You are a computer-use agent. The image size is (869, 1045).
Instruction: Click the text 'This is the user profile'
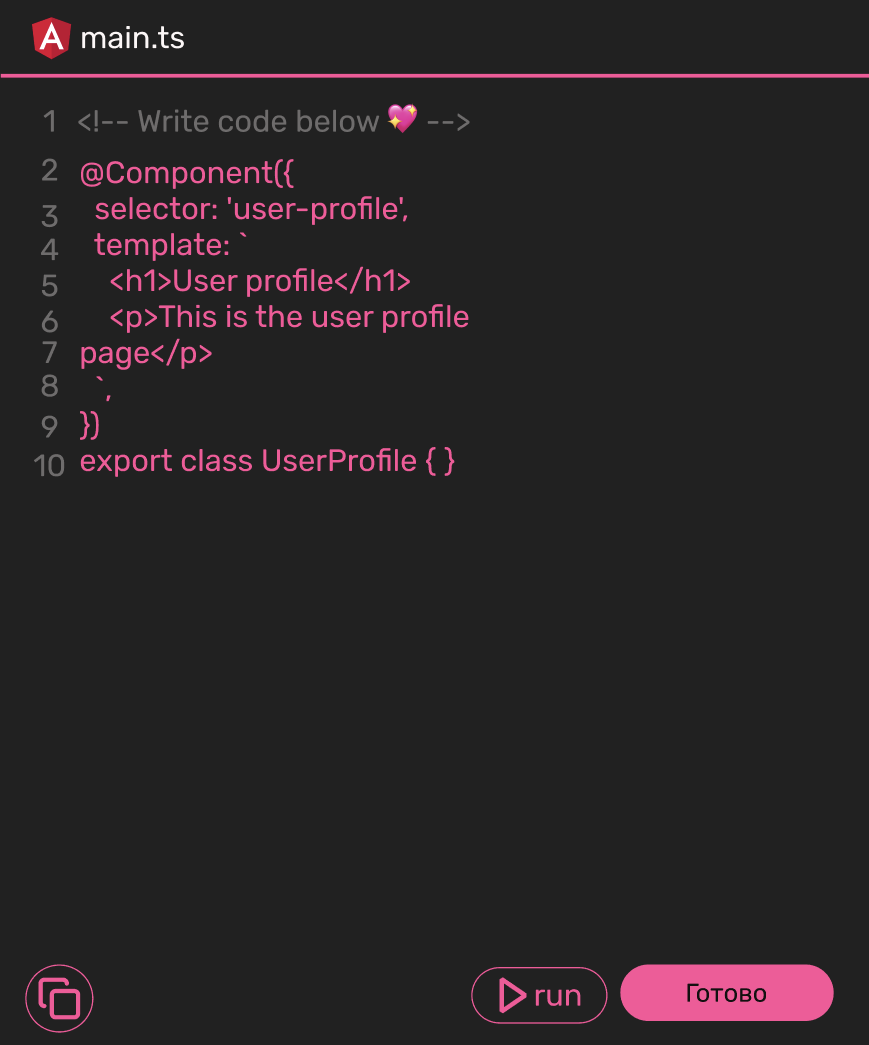(x=314, y=317)
